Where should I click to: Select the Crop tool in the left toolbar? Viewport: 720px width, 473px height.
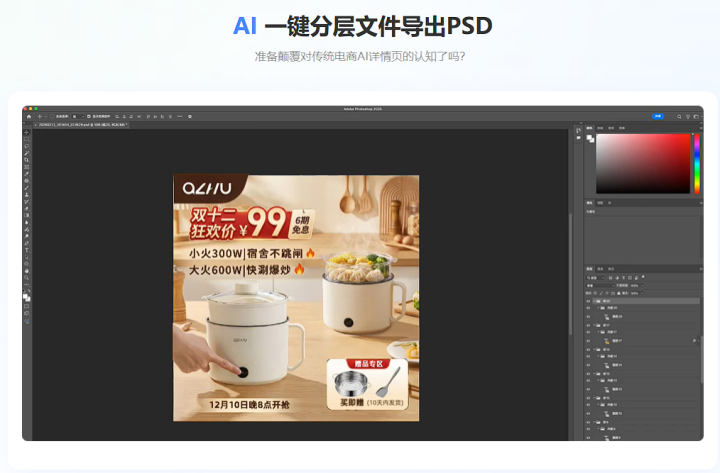(28, 160)
